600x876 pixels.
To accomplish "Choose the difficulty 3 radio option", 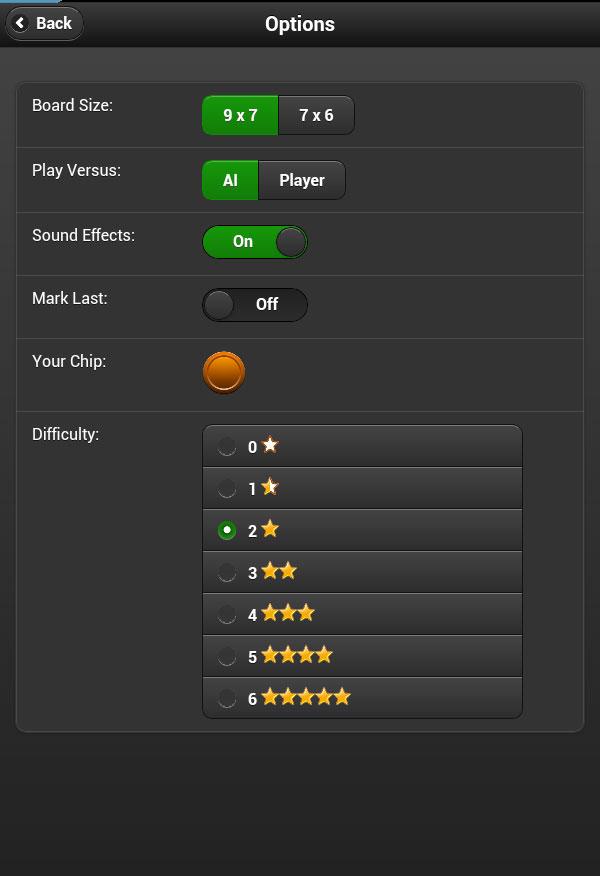I will coord(227,572).
